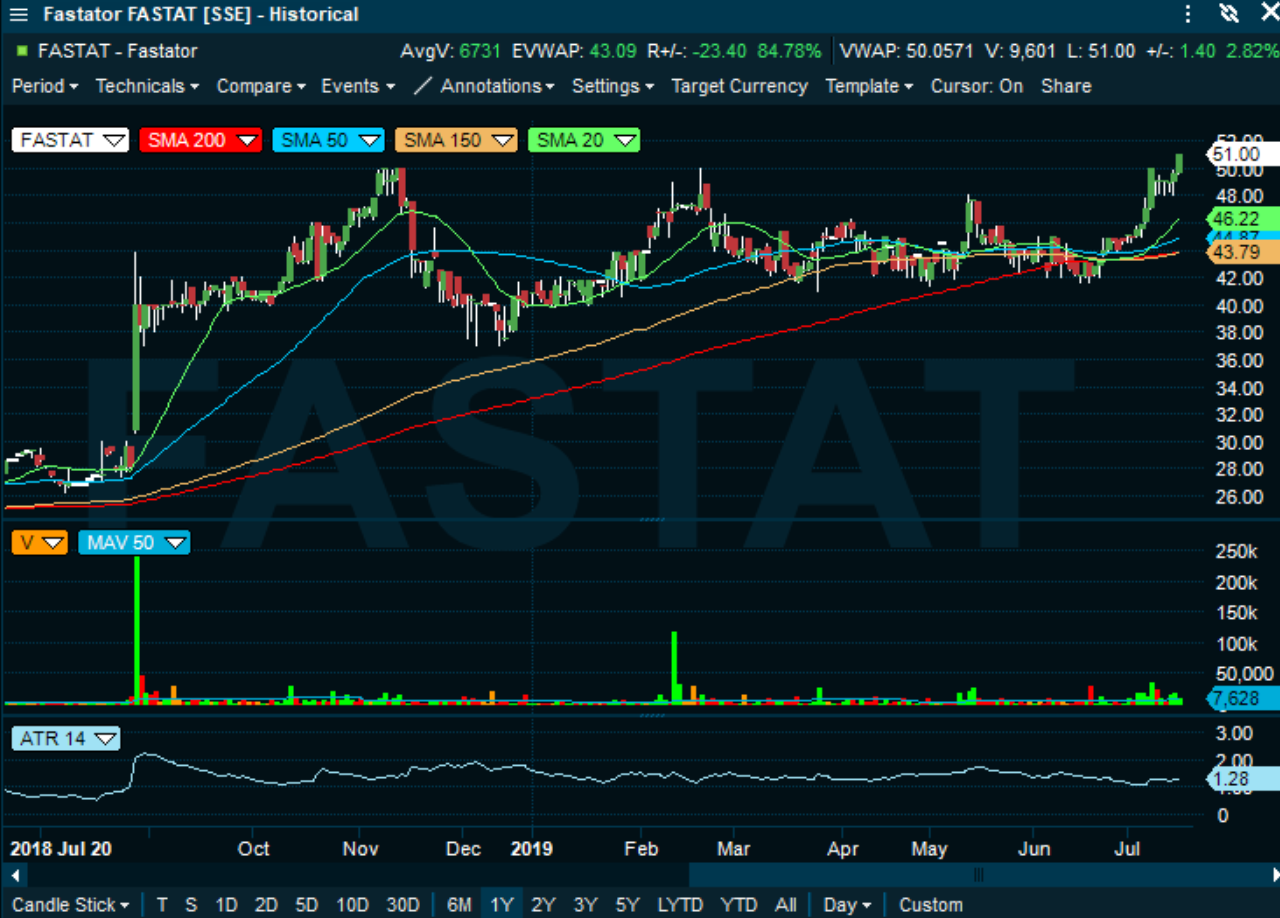
Task: Click the green square next to FASTAT - Fastator
Action: pyautogui.click(x=22, y=51)
